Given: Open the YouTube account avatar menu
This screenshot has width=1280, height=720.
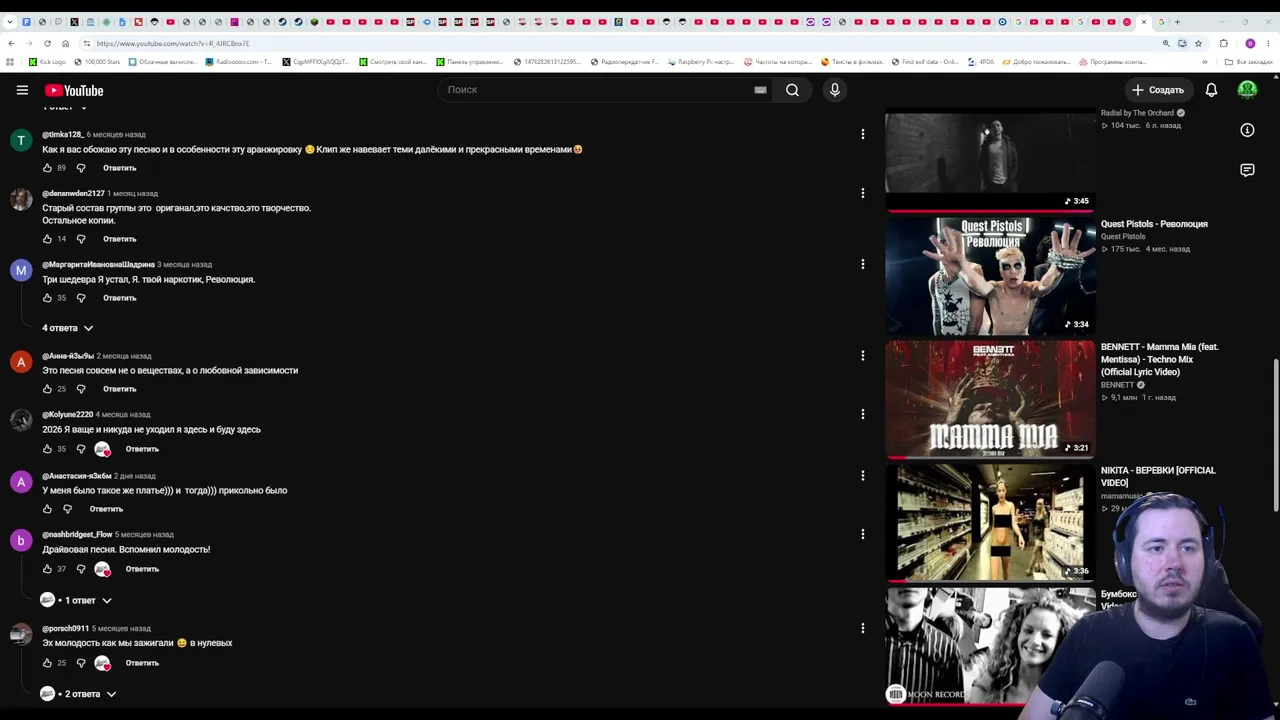Looking at the screenshot, I should [1247, 90].
